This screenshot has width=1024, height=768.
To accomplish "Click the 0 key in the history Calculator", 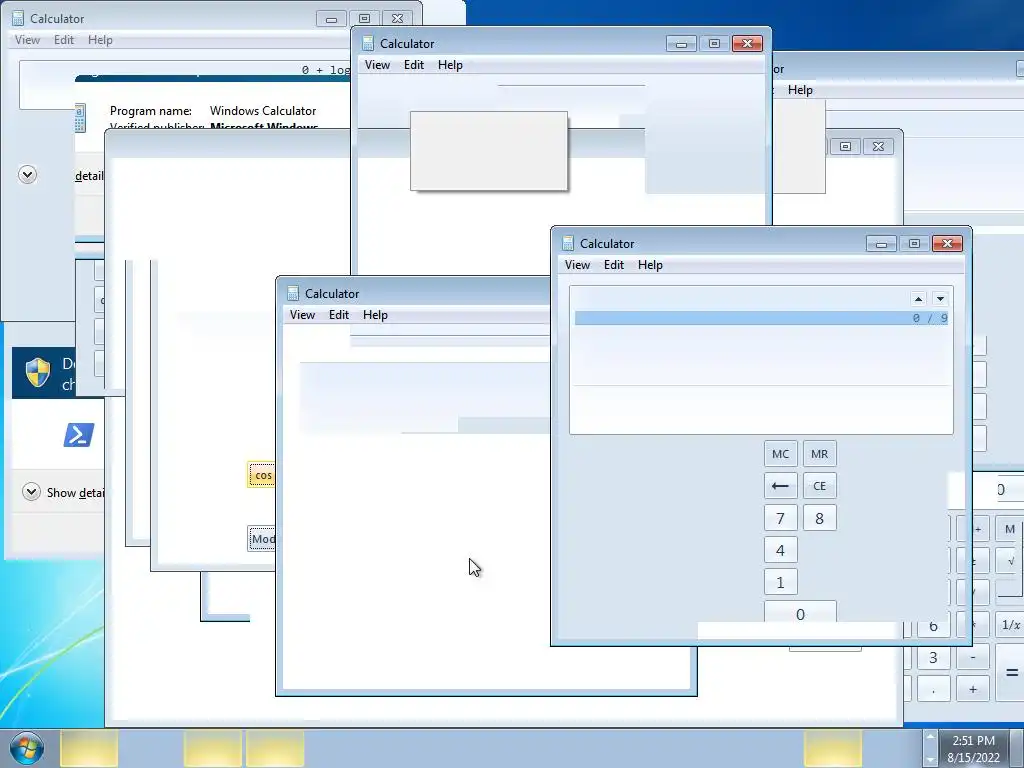I will 800,612.
